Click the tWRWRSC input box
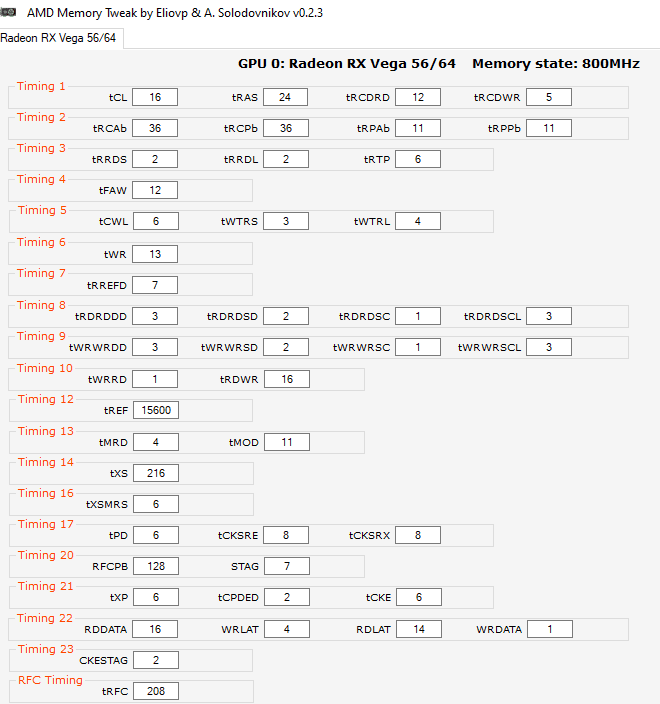This screenshot has width=660, height=704. (x=418, y=347)
